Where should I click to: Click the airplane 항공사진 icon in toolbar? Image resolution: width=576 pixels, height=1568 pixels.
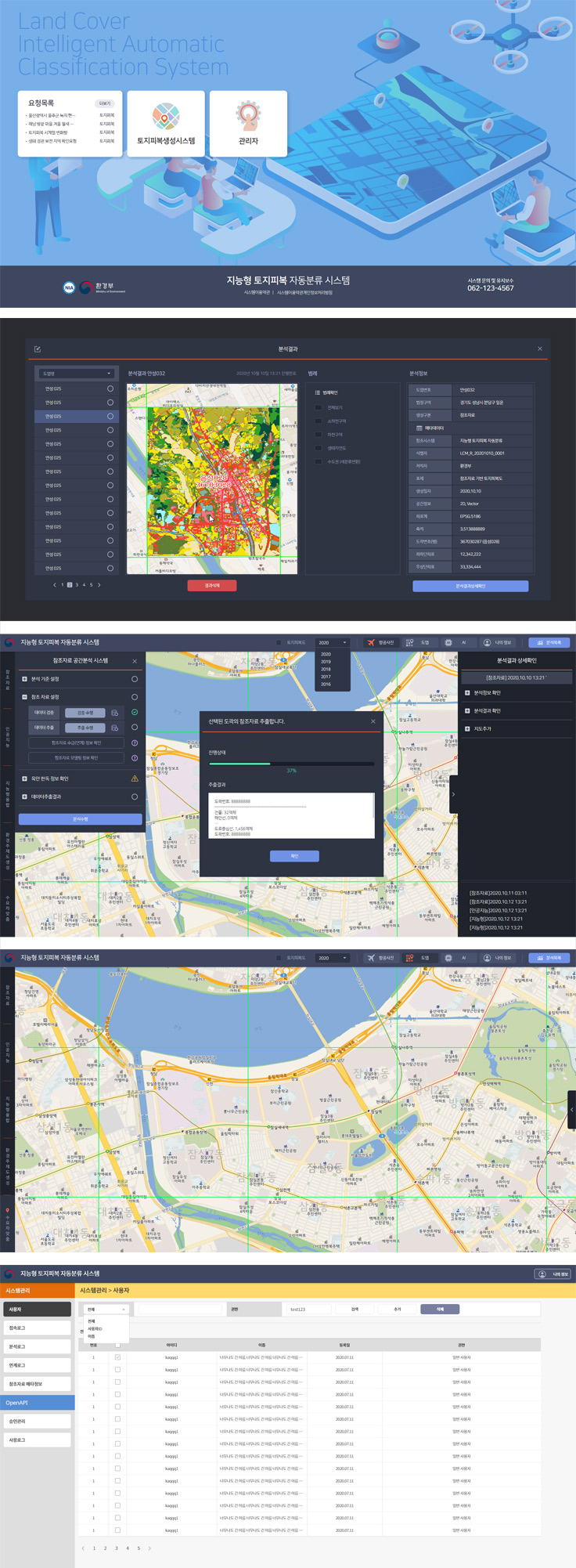click(x=371, y=642)
